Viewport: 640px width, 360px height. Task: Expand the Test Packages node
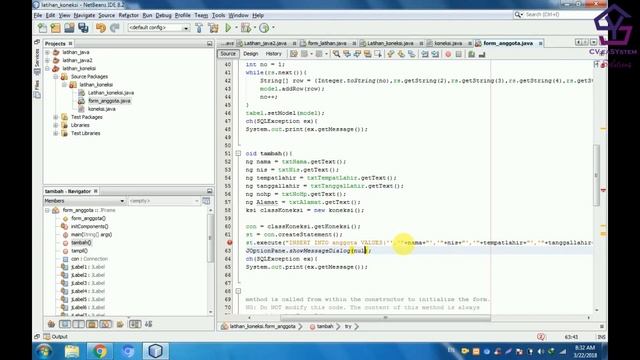pyautogui.click(x=56, y=117)
